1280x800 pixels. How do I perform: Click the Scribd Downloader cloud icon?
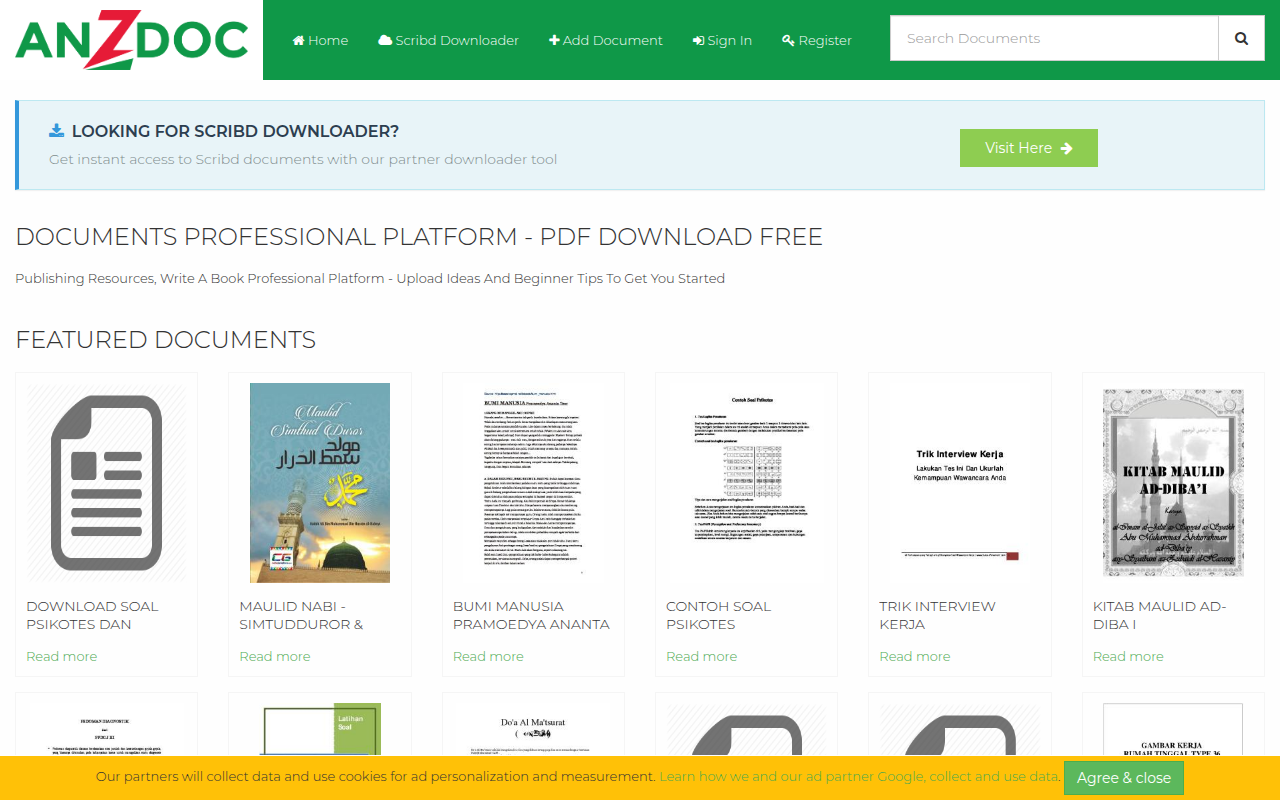[385, 40]
